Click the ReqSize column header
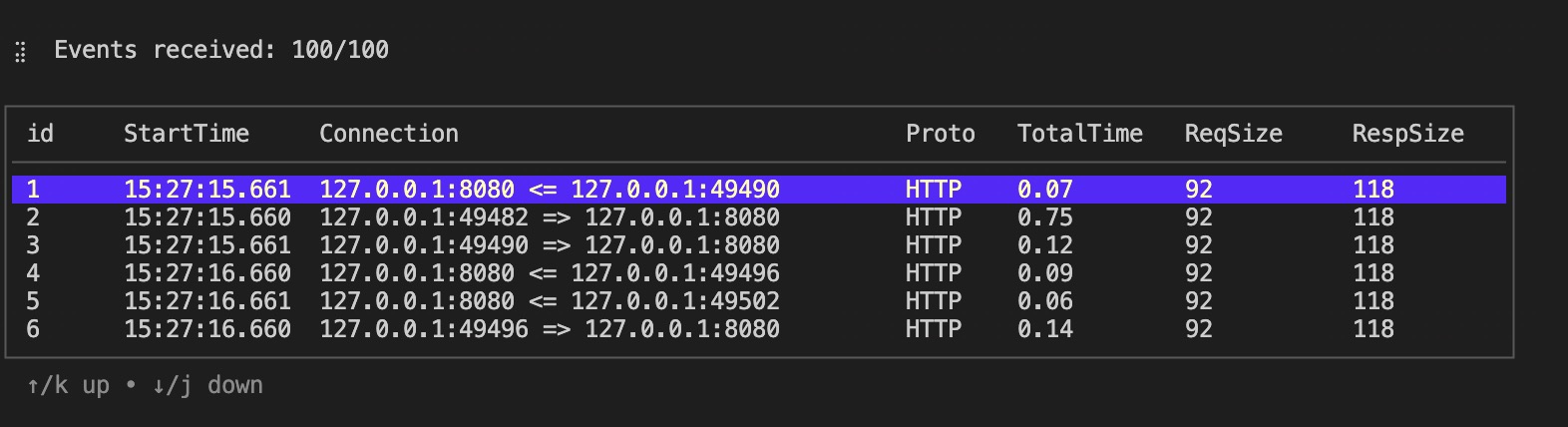Screen dimensions: 1568x427 point(1233,134)
